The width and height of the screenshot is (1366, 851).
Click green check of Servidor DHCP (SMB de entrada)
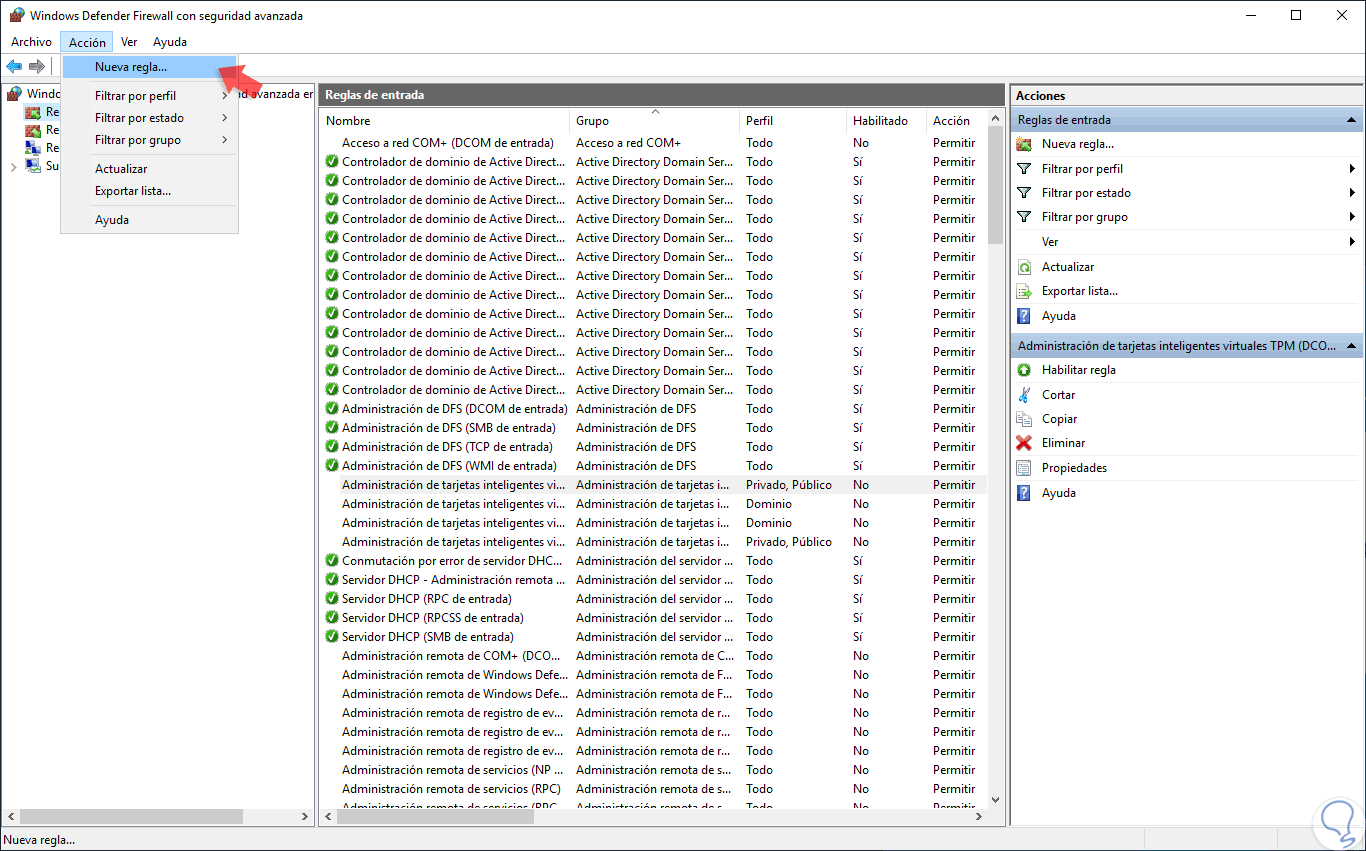pyautogui.click(x=332, y=637)
